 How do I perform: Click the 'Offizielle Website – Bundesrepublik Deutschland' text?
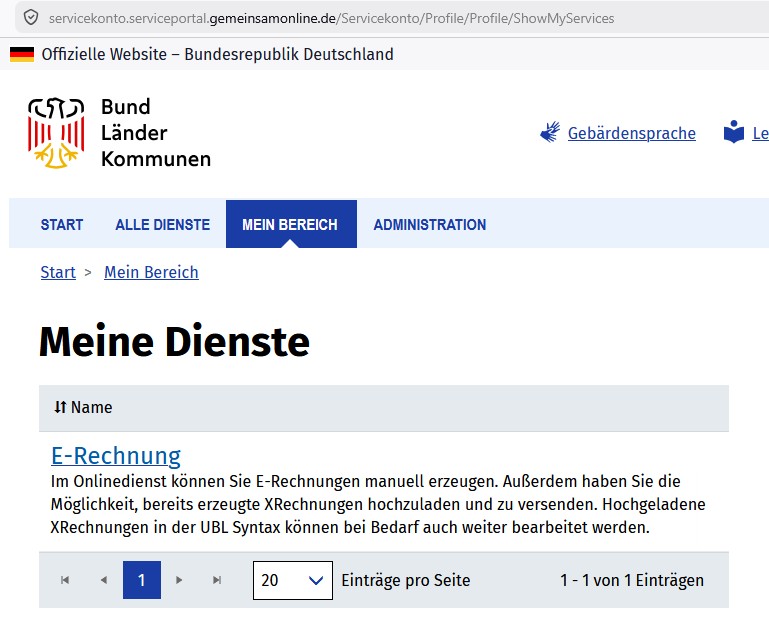pos(217,54)
